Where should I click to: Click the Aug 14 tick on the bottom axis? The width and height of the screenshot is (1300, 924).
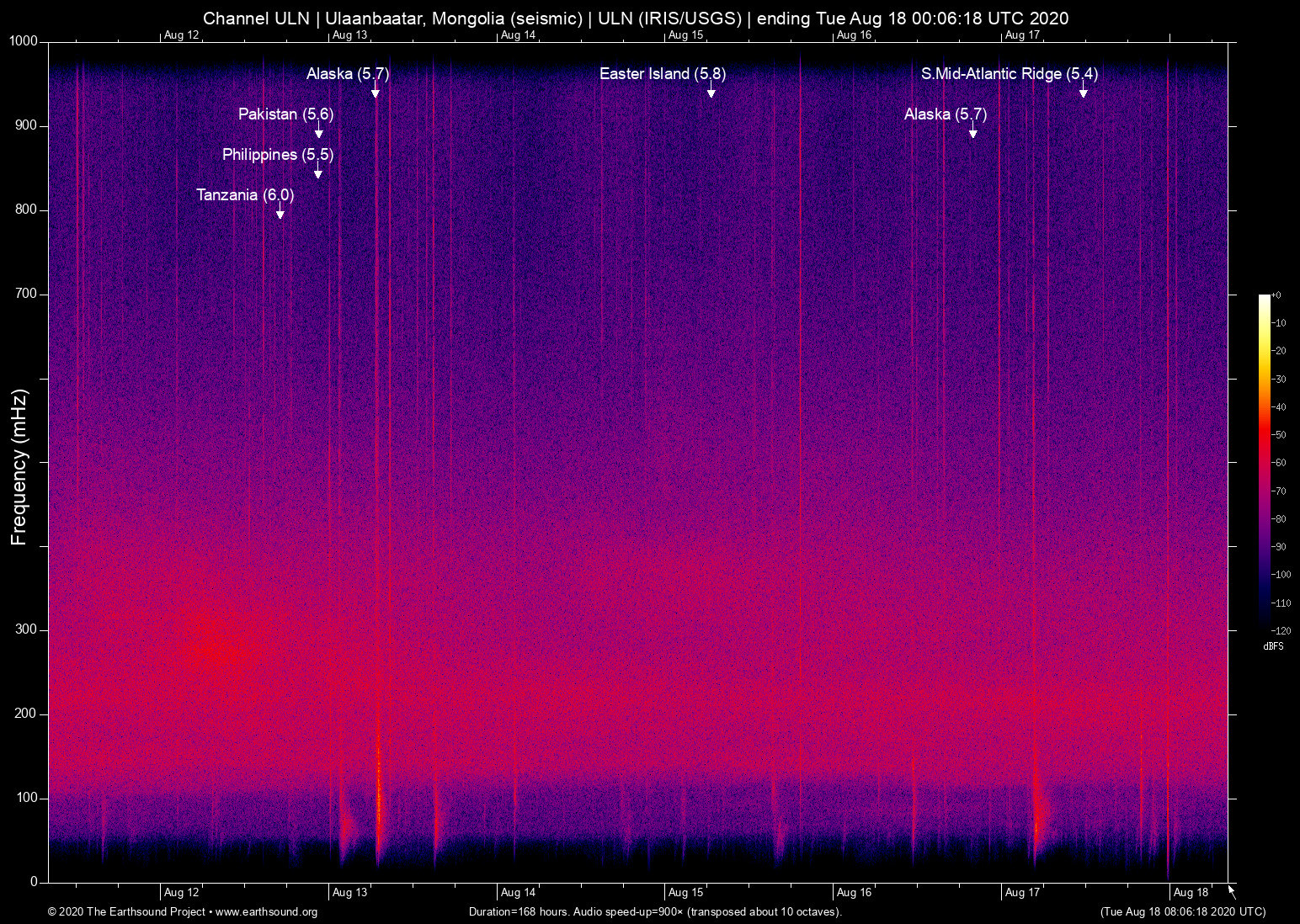point(518,893)
